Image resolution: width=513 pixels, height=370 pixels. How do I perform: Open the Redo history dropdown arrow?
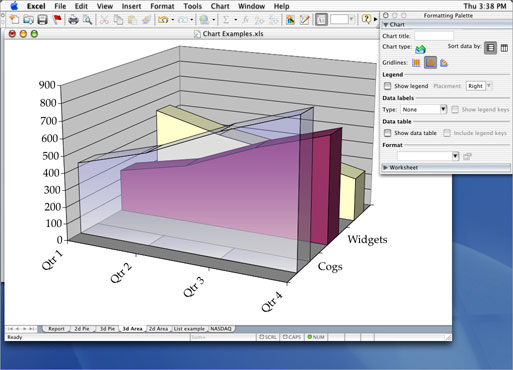tap(192, 20)
